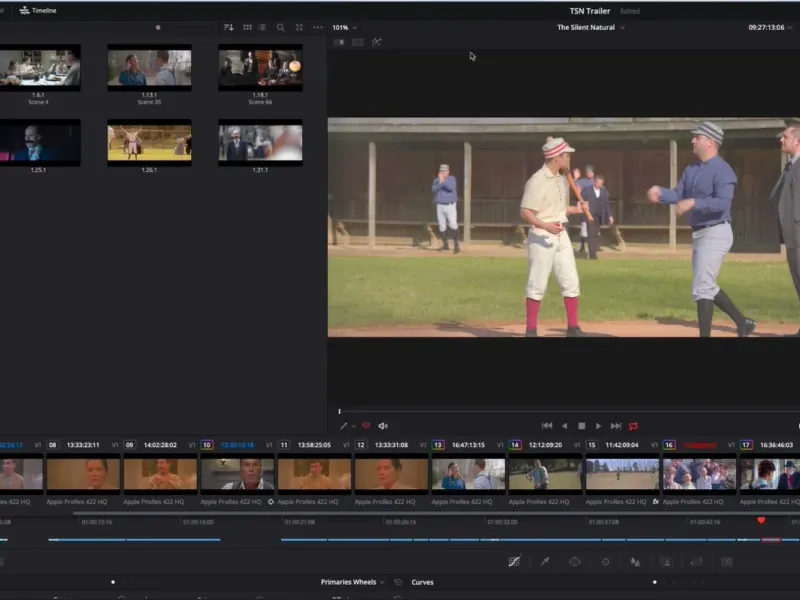Select clip 13 thumbnail in timeline
This screenshot has height=600, width=800.
[468, 474]
